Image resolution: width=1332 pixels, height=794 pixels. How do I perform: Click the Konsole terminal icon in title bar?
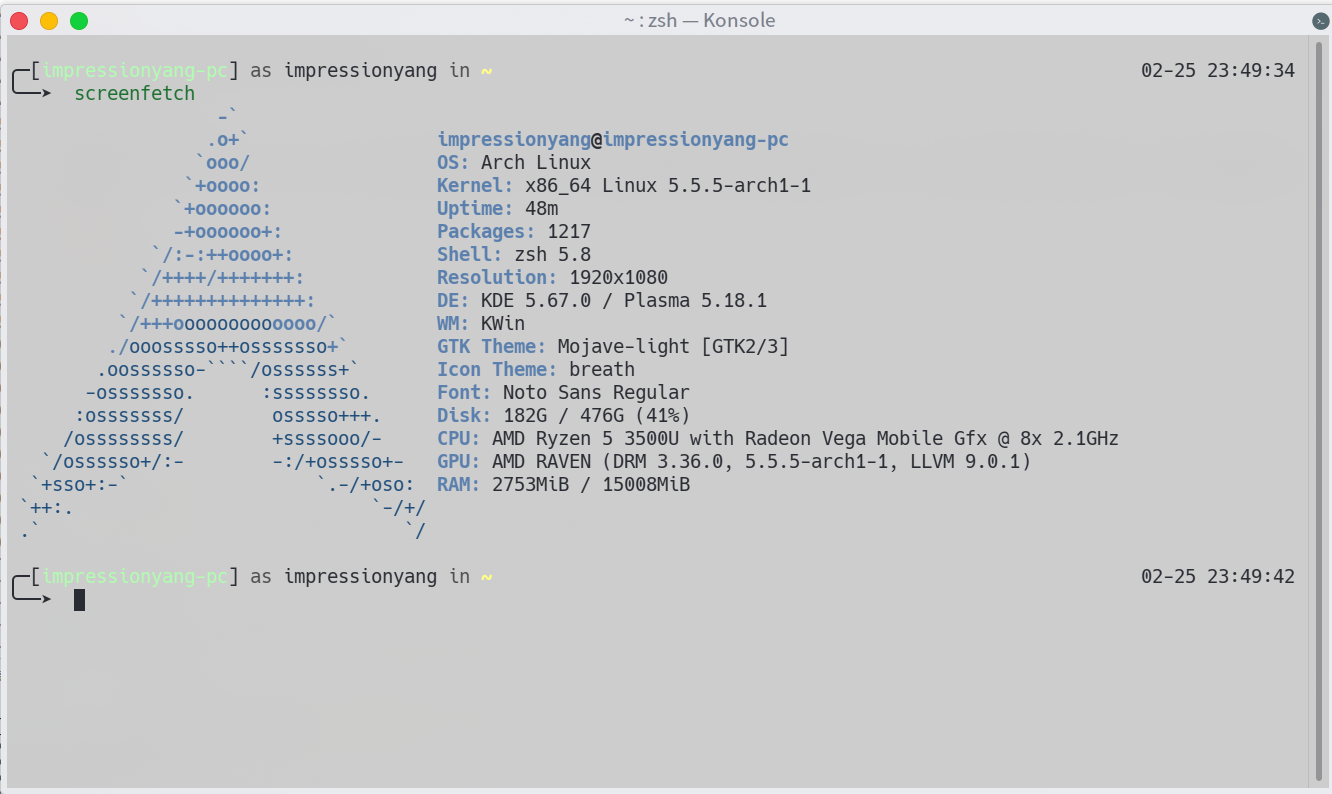[1320, 20]
